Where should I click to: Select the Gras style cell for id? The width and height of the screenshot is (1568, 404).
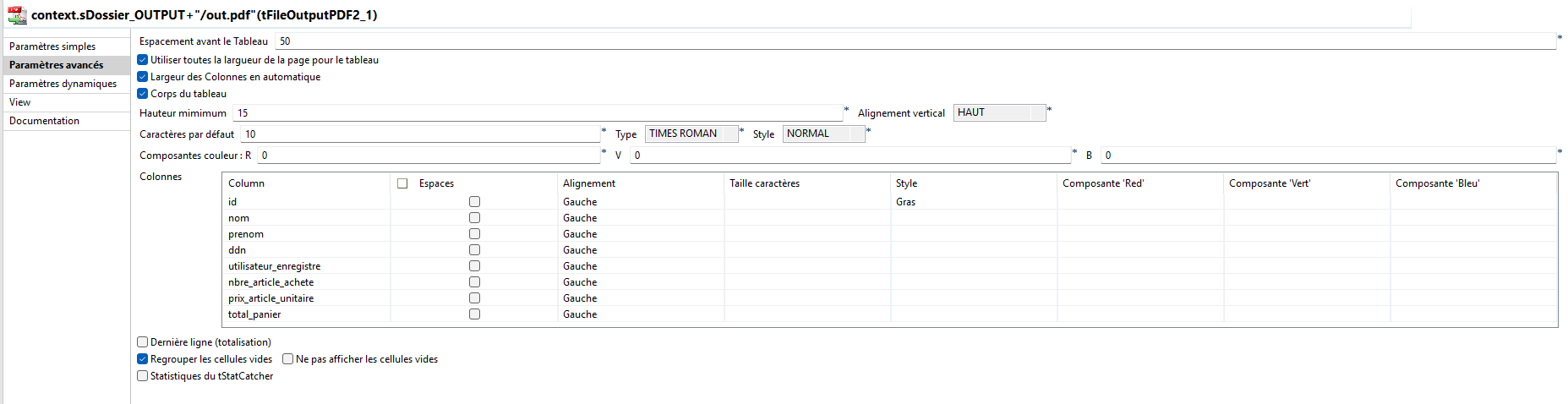pyautogui.click(x=972, y=202)
